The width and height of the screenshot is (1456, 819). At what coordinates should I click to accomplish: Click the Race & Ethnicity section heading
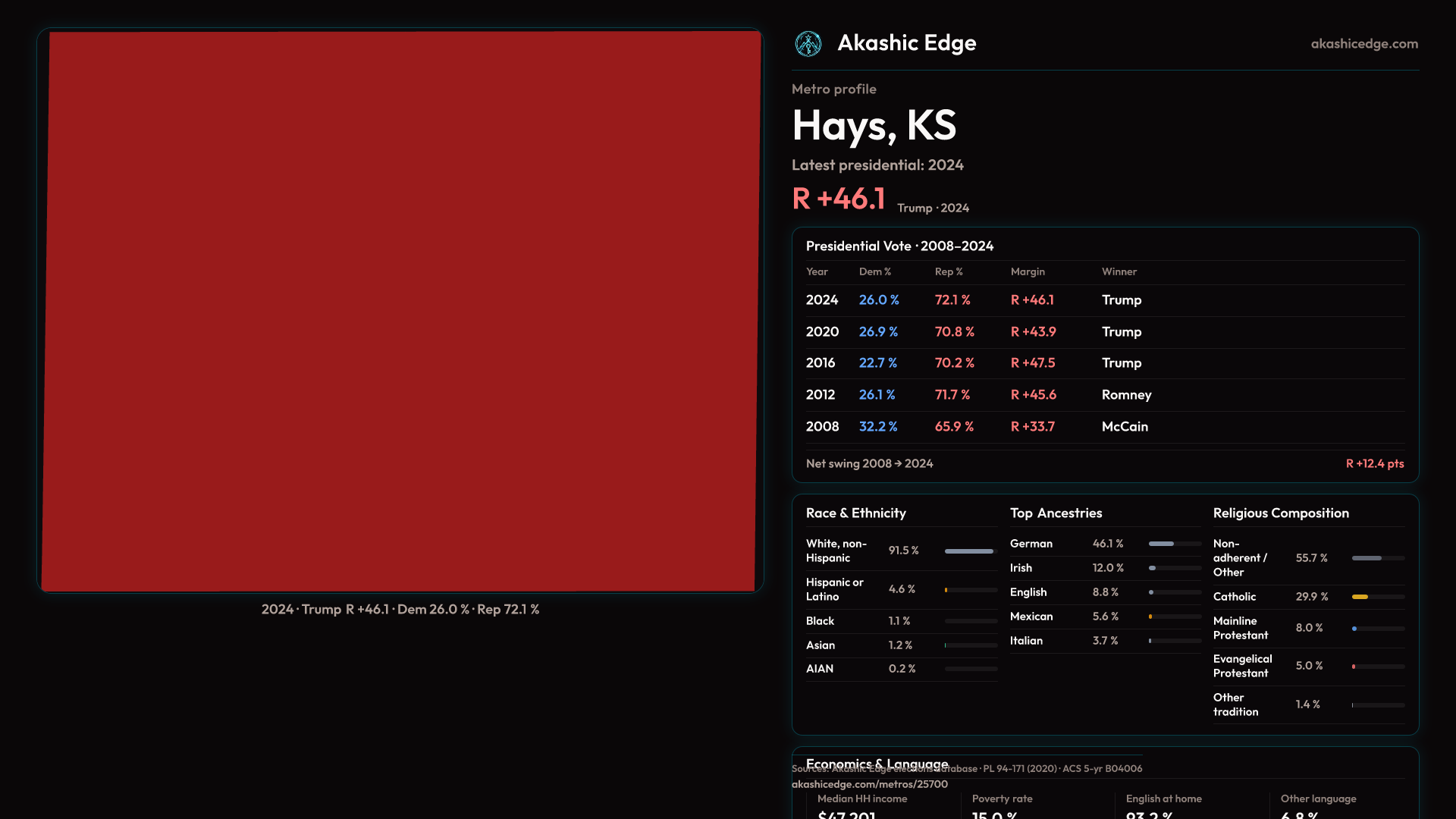[855, 513]
